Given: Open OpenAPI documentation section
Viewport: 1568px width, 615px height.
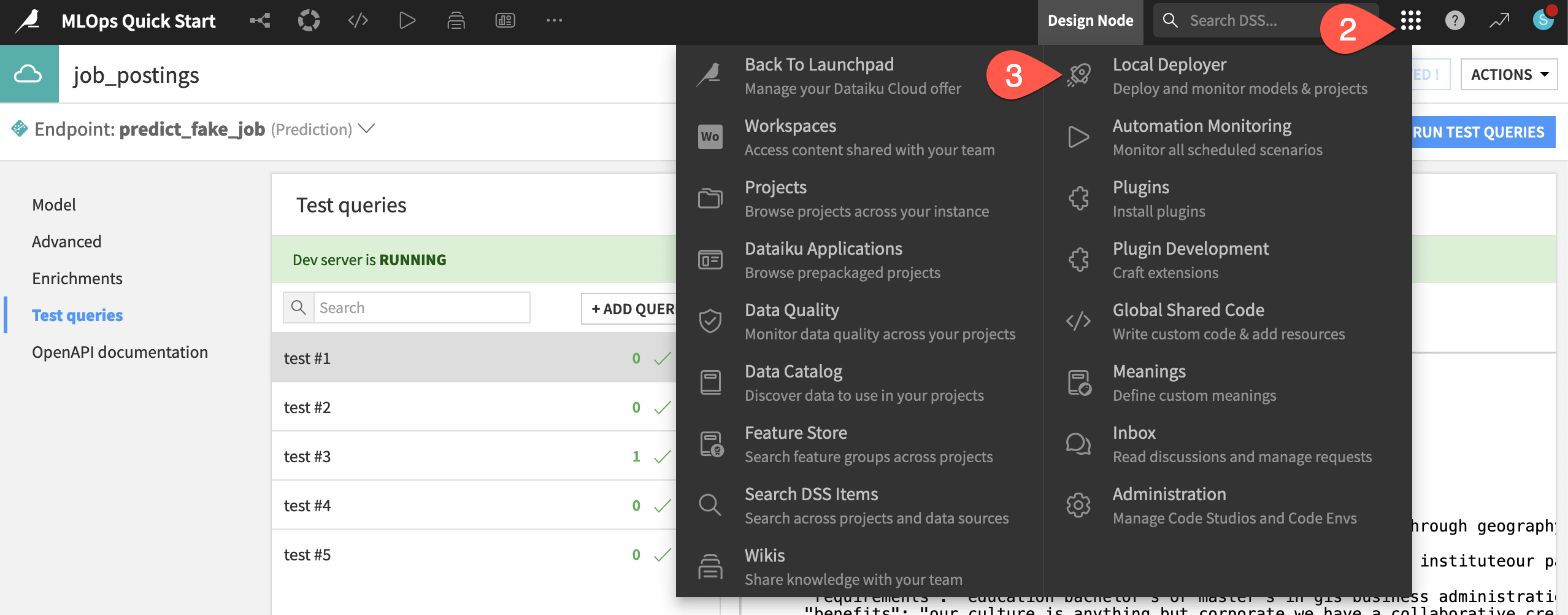Looking at the screenshot, I should pyautogui.click(x=120, y=352).
